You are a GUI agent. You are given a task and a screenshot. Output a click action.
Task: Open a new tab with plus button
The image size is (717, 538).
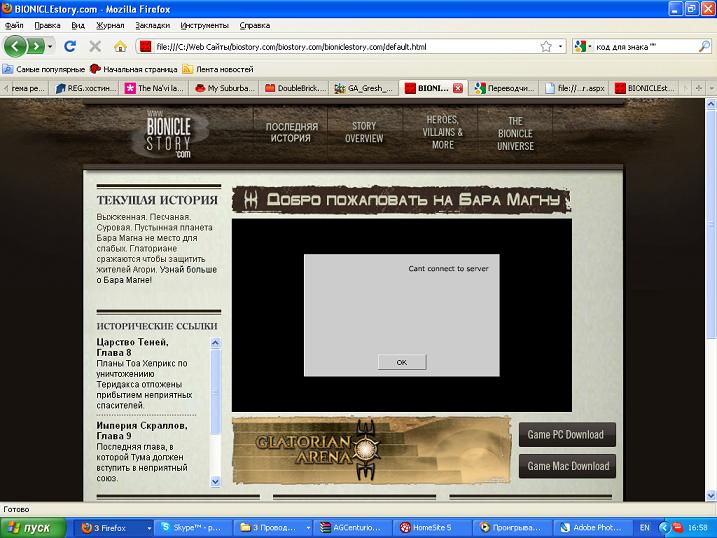click(x=698, y=88)
